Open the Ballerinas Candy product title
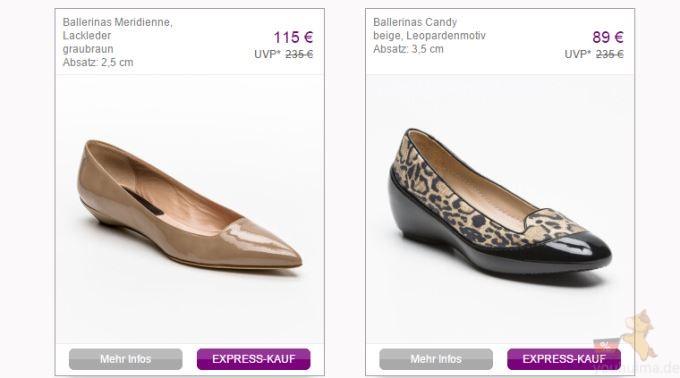The width and height of the screenshot is (680, 378). pos(415,22)
